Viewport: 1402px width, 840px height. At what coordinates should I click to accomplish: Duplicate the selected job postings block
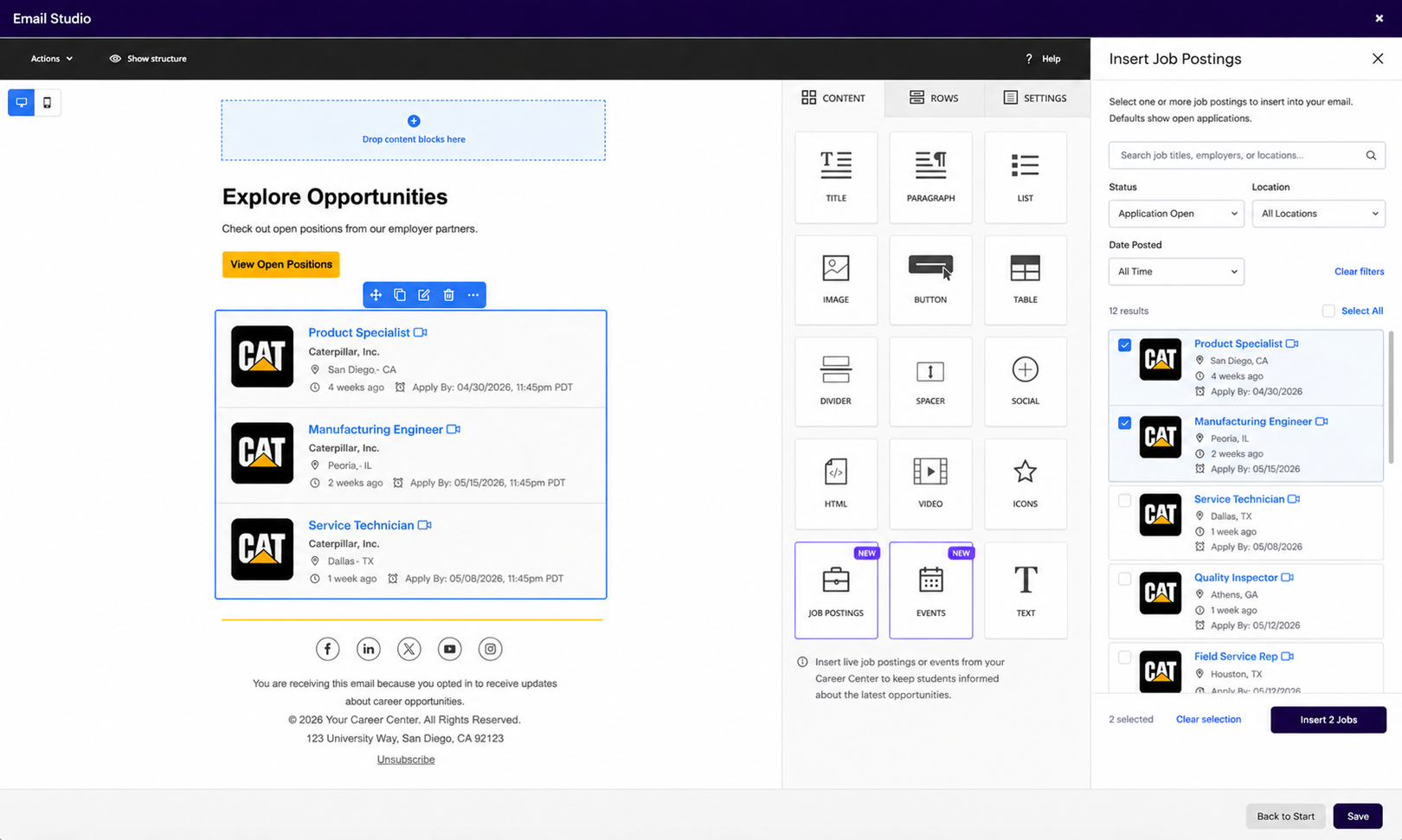click(x=400, y=295)
